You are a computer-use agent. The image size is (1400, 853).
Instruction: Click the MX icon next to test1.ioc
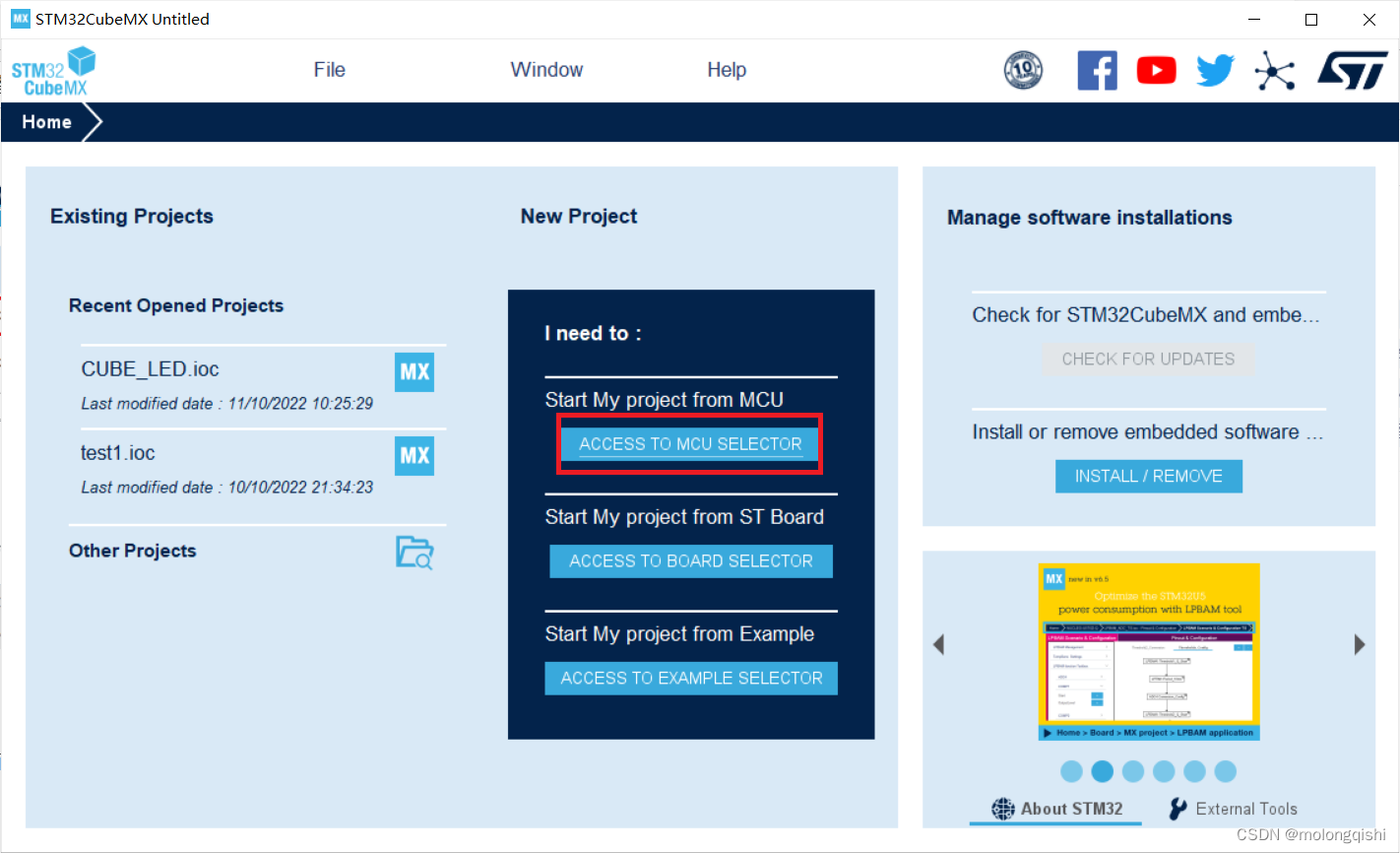(x=414, y=456)
